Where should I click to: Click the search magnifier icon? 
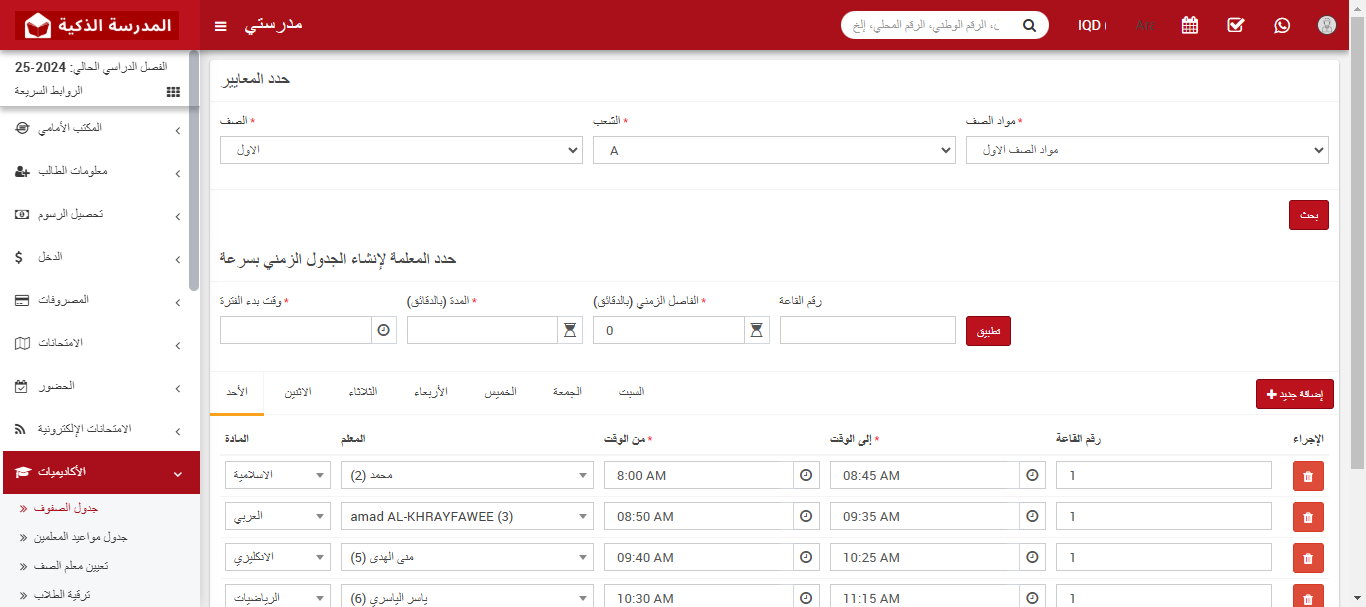(1029, 24)
